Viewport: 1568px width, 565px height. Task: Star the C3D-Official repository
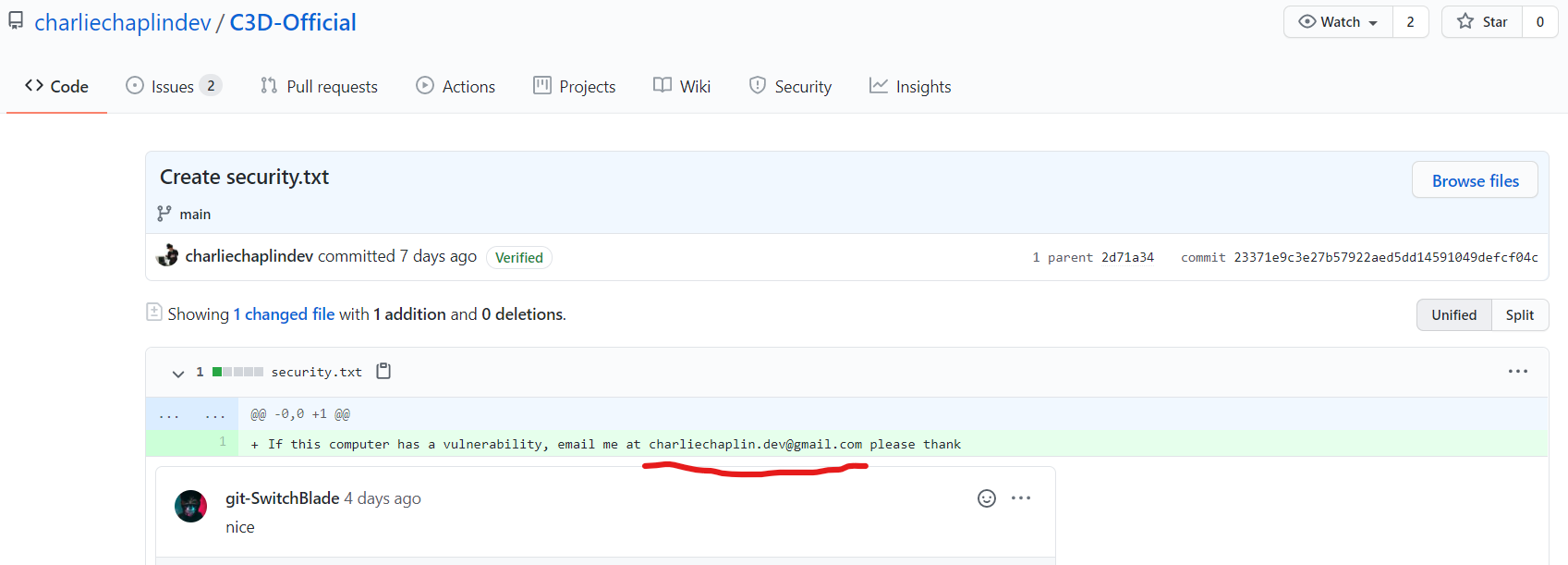1482,22
